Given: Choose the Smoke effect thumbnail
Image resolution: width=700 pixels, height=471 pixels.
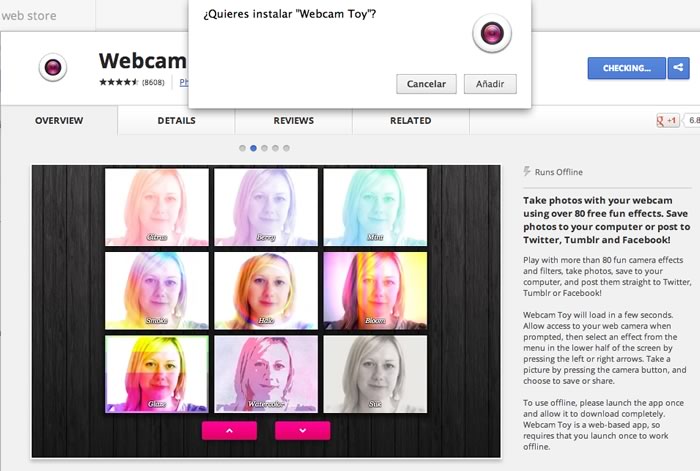Looking at the screenshot, I should point(157,291).
